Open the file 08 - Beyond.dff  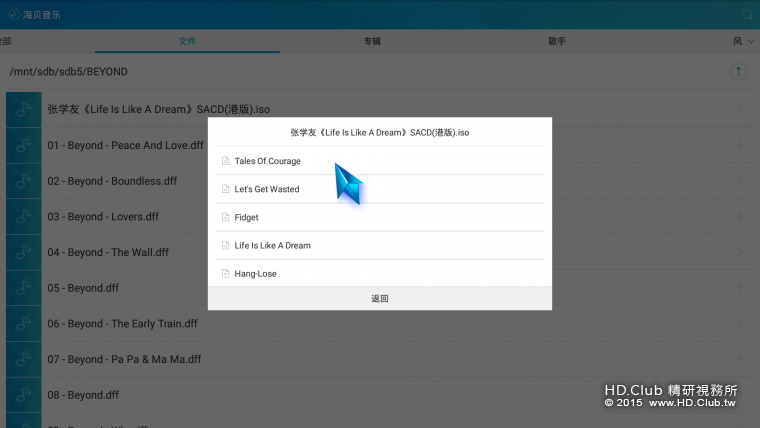(83, 395)
